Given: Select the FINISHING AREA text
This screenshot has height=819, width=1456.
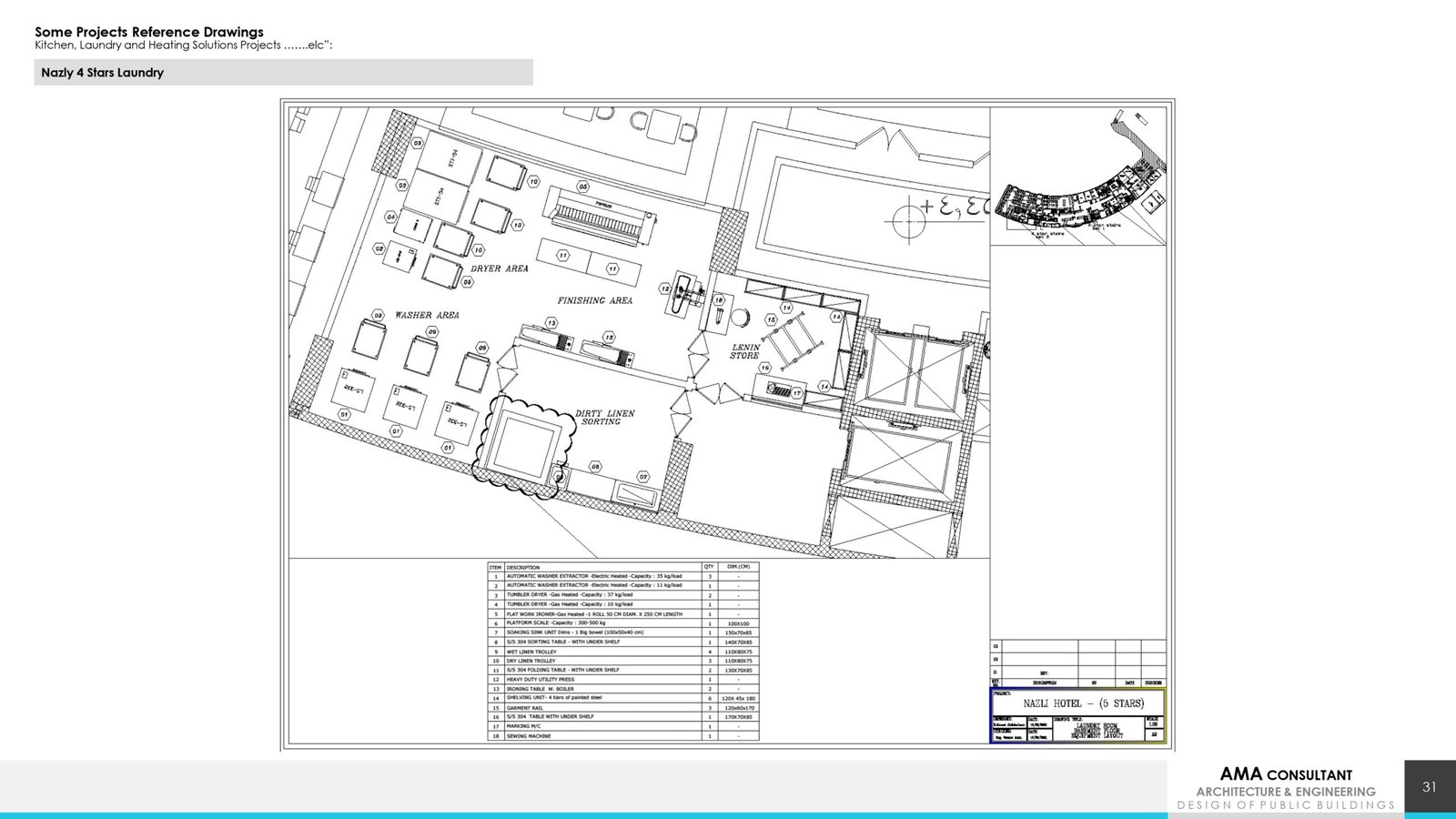Looking at the screenshot, I should [594, 300].
